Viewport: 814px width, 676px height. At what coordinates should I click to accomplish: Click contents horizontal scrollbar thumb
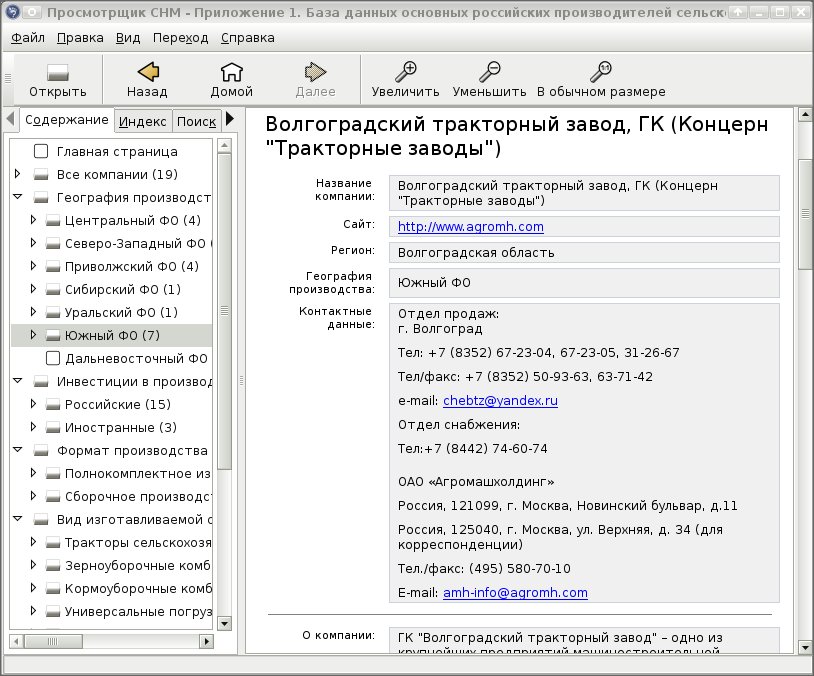[x=53, y=642]
